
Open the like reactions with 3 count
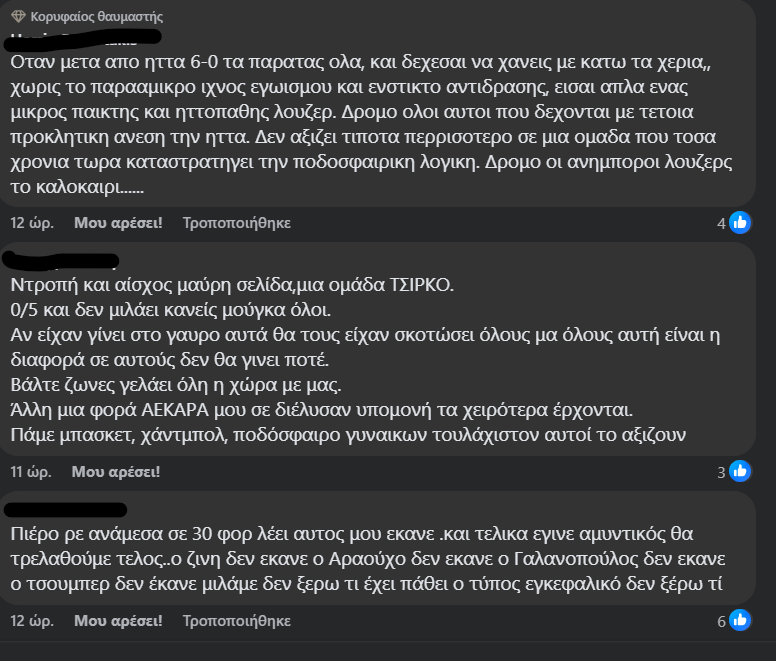(x=734, y=472)
